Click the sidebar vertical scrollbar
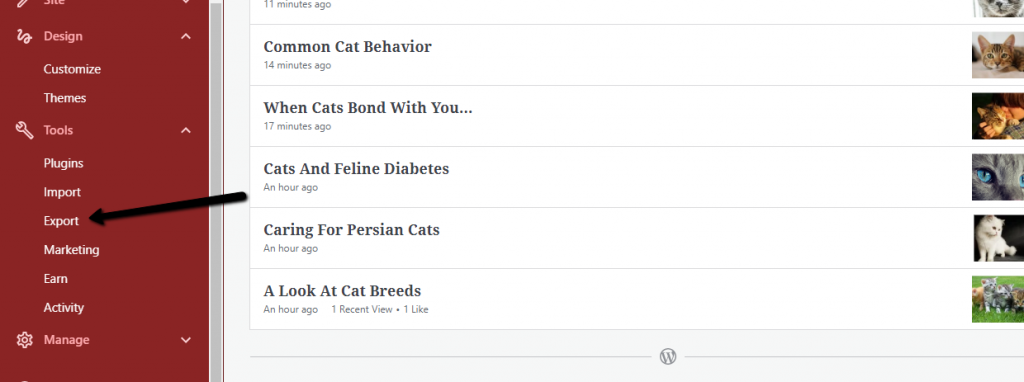 (216, 191)
